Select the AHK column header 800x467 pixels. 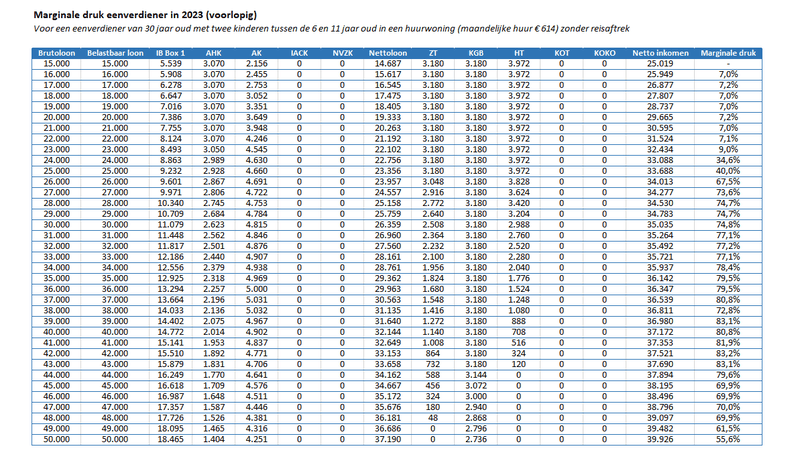(214, 53)
